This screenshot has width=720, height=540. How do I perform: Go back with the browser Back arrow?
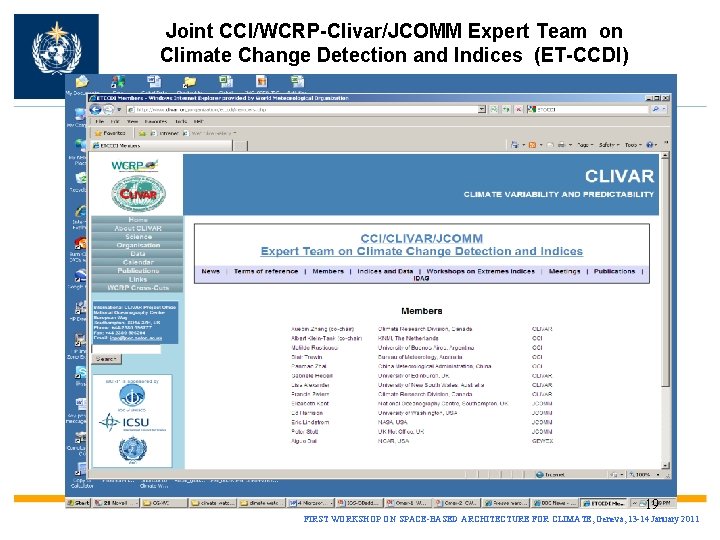96,110
